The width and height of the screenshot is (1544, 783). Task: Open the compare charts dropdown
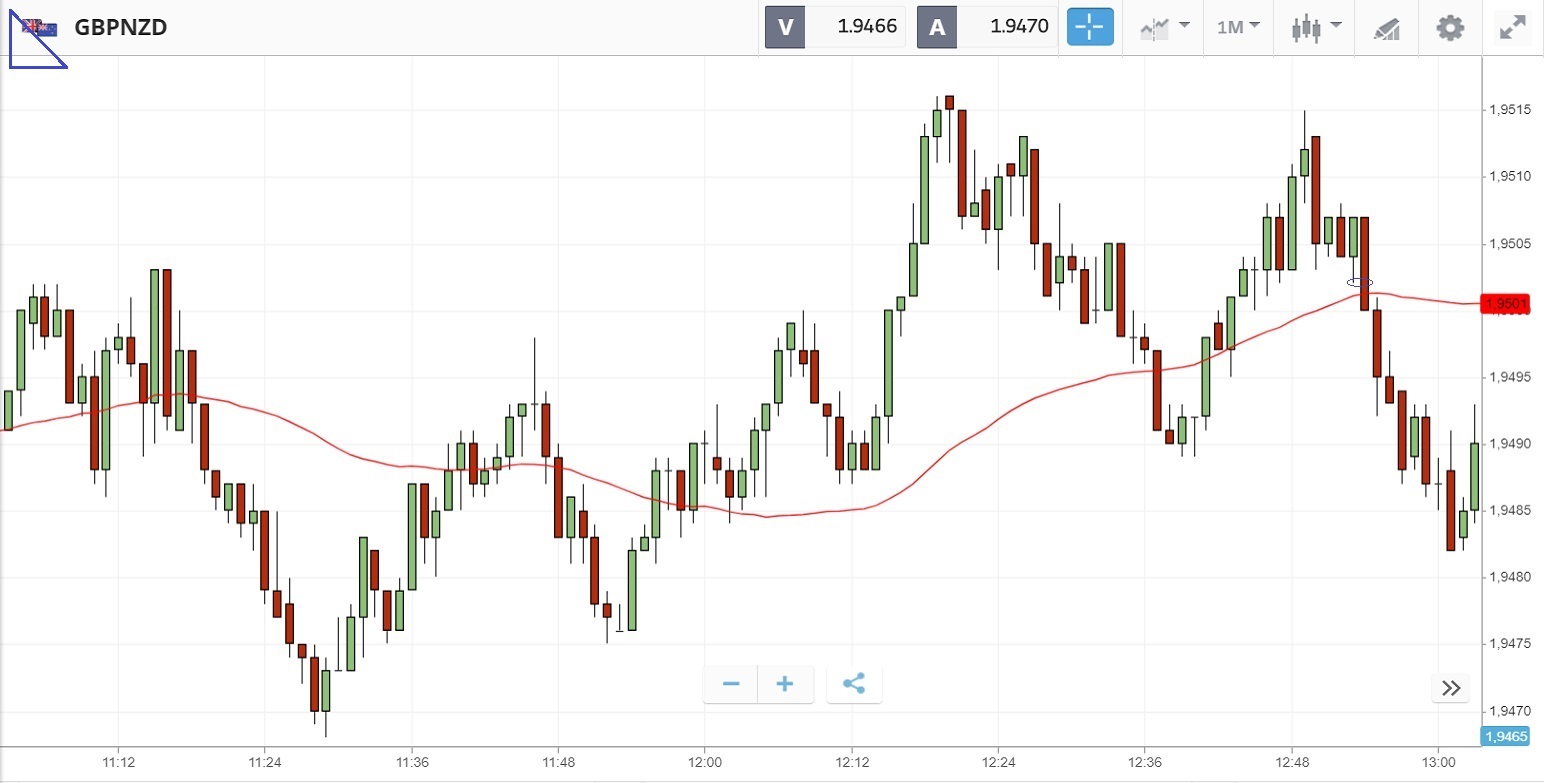(1164, 27)
